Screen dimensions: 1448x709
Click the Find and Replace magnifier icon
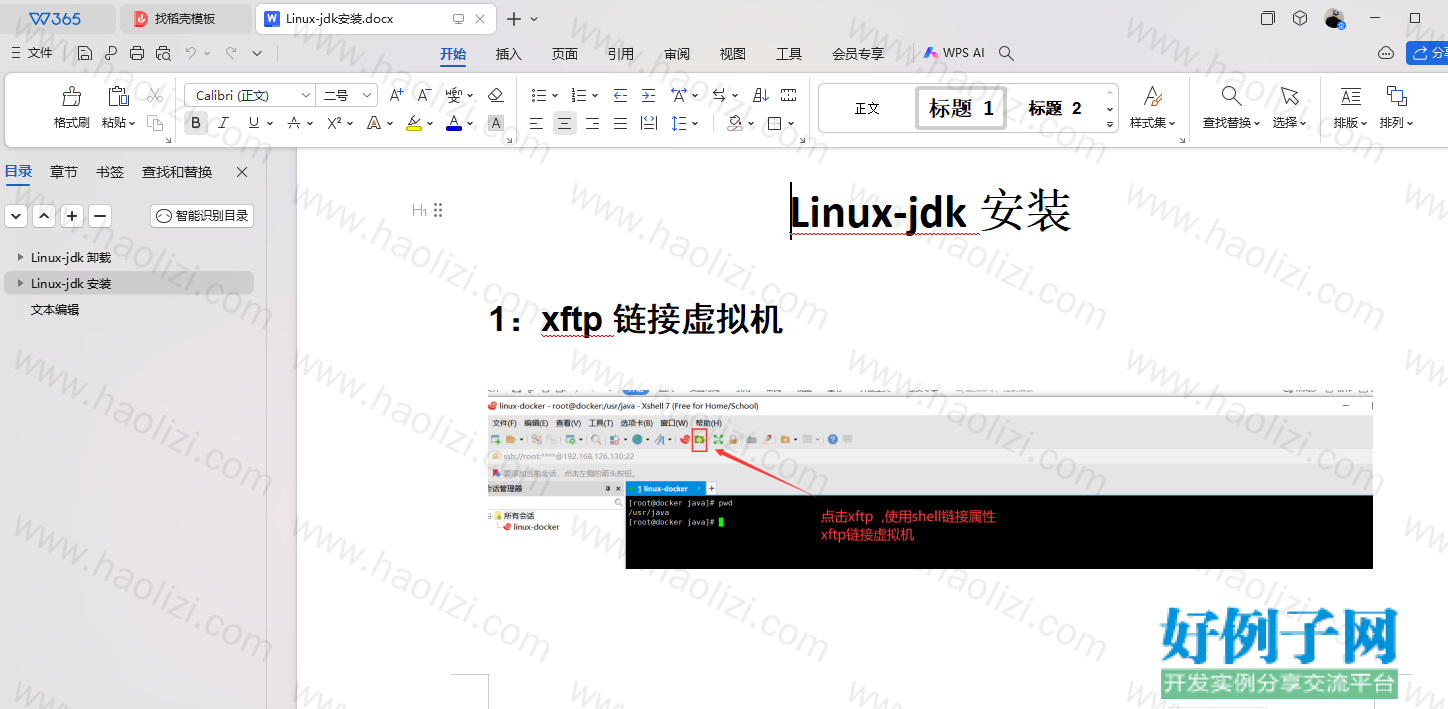pyautogui.click(x=1232, y=96)
